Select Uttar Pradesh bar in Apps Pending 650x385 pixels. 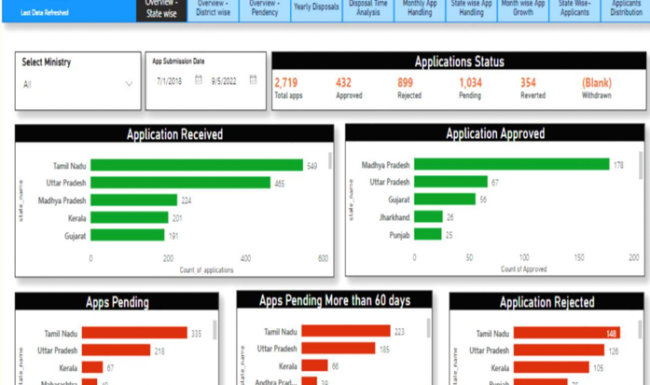116,350
